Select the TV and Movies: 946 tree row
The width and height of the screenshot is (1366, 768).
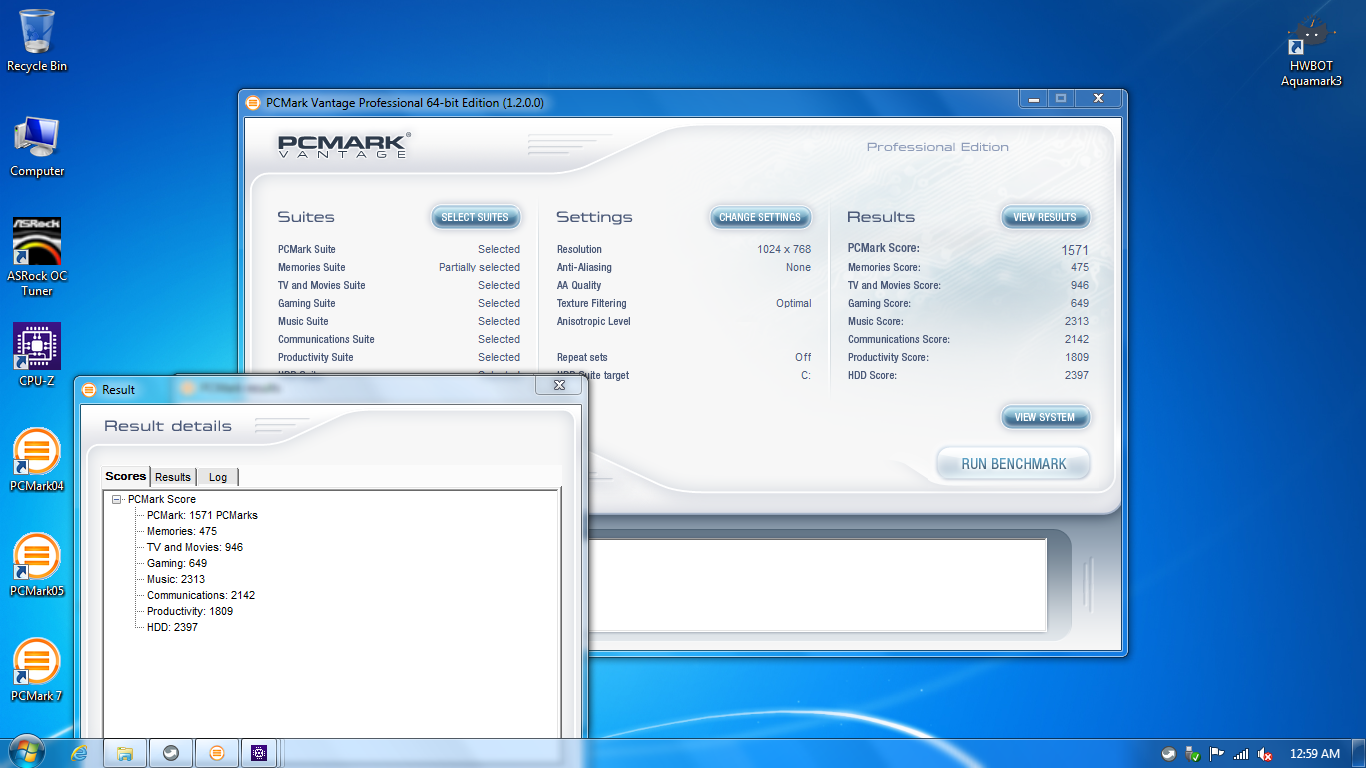pyautogui.click(x=195, y=547)
